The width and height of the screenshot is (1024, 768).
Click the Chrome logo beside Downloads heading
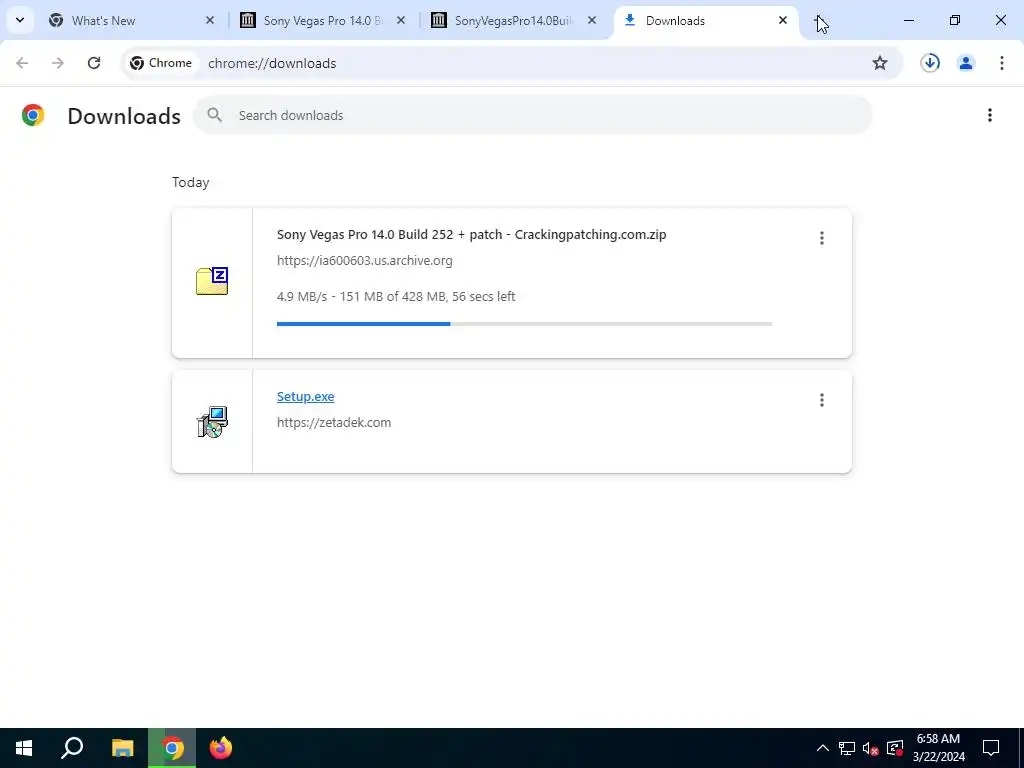[33, 115]
